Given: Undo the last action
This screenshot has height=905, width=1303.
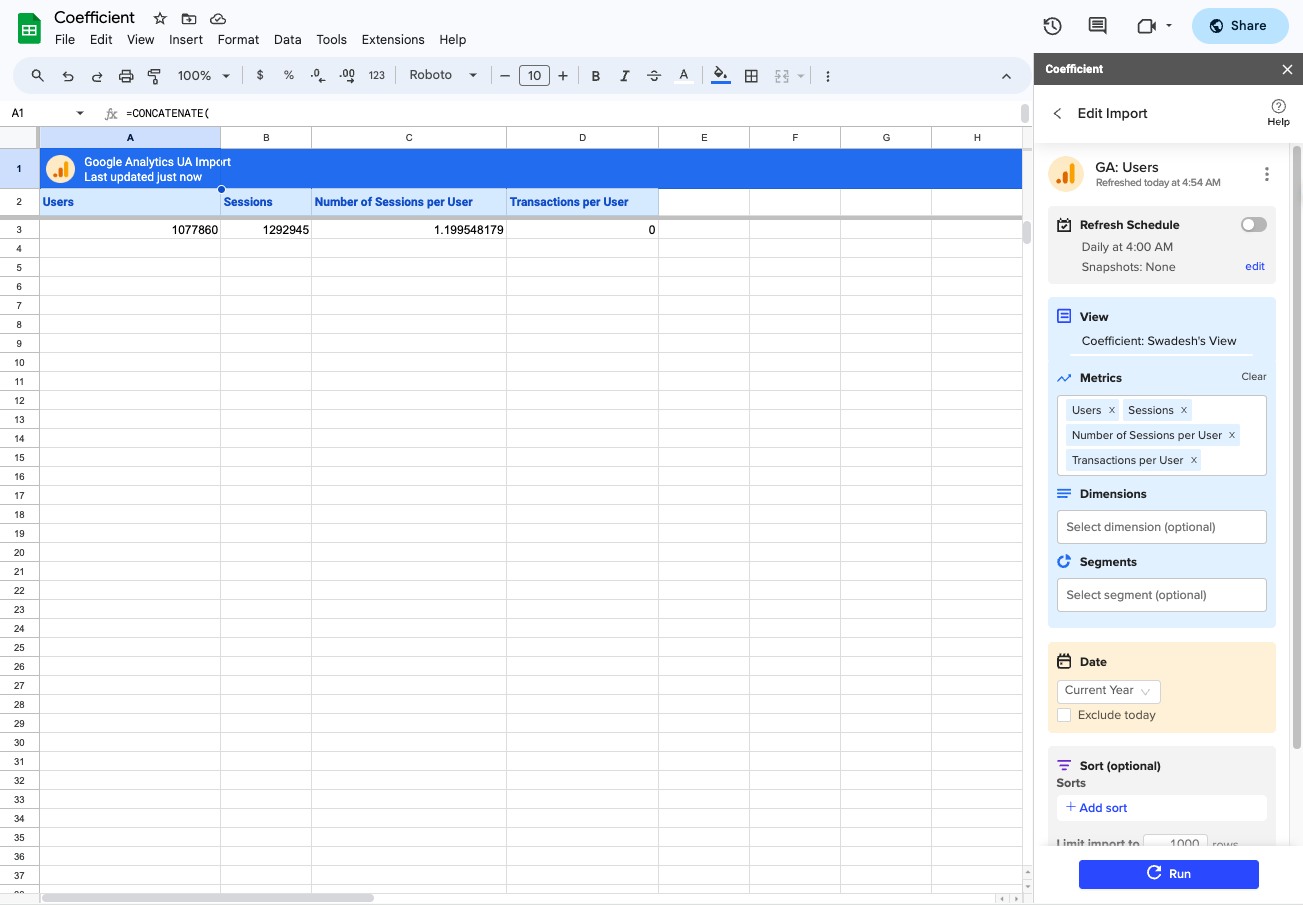Looking at the screenshot, I should (68, 76).
